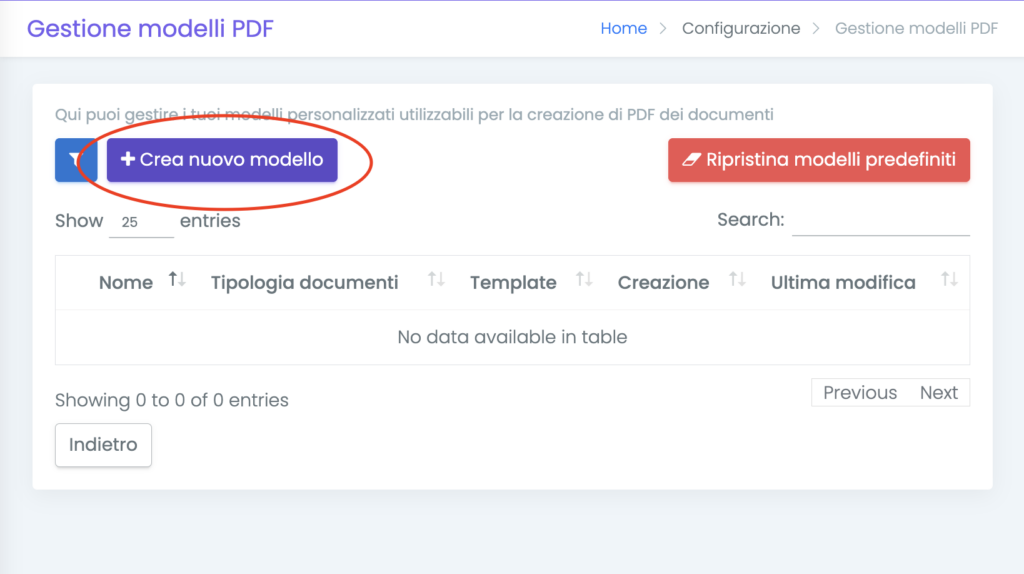
Task: Click the Nome column sort arrows
Action: 177,281
